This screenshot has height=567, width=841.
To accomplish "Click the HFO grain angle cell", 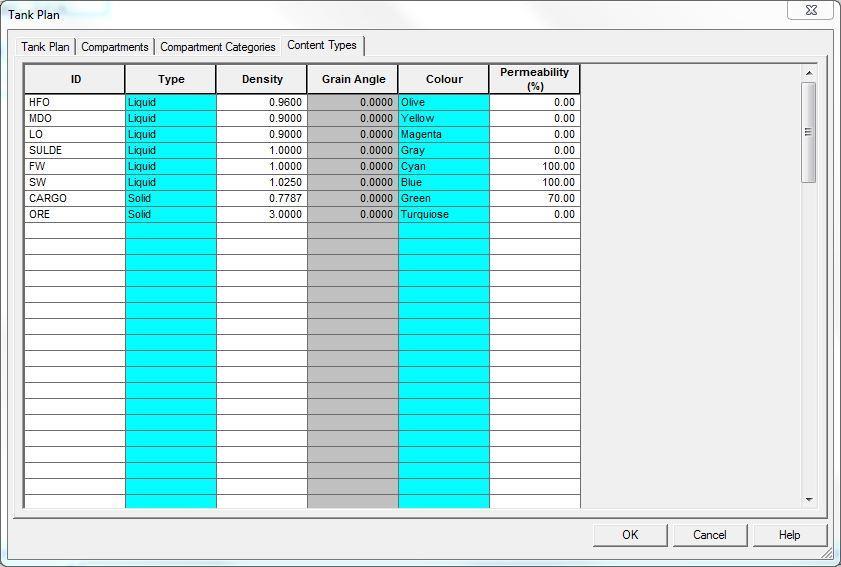I will [353, 102].
